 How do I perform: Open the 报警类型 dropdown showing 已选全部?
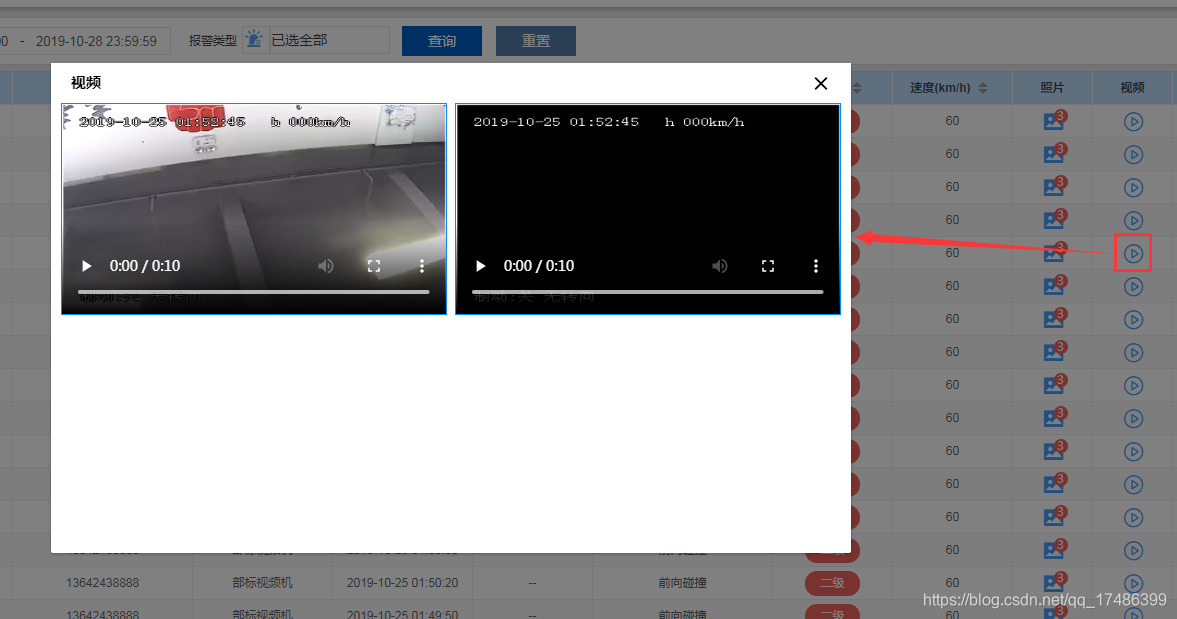(330, 40)
